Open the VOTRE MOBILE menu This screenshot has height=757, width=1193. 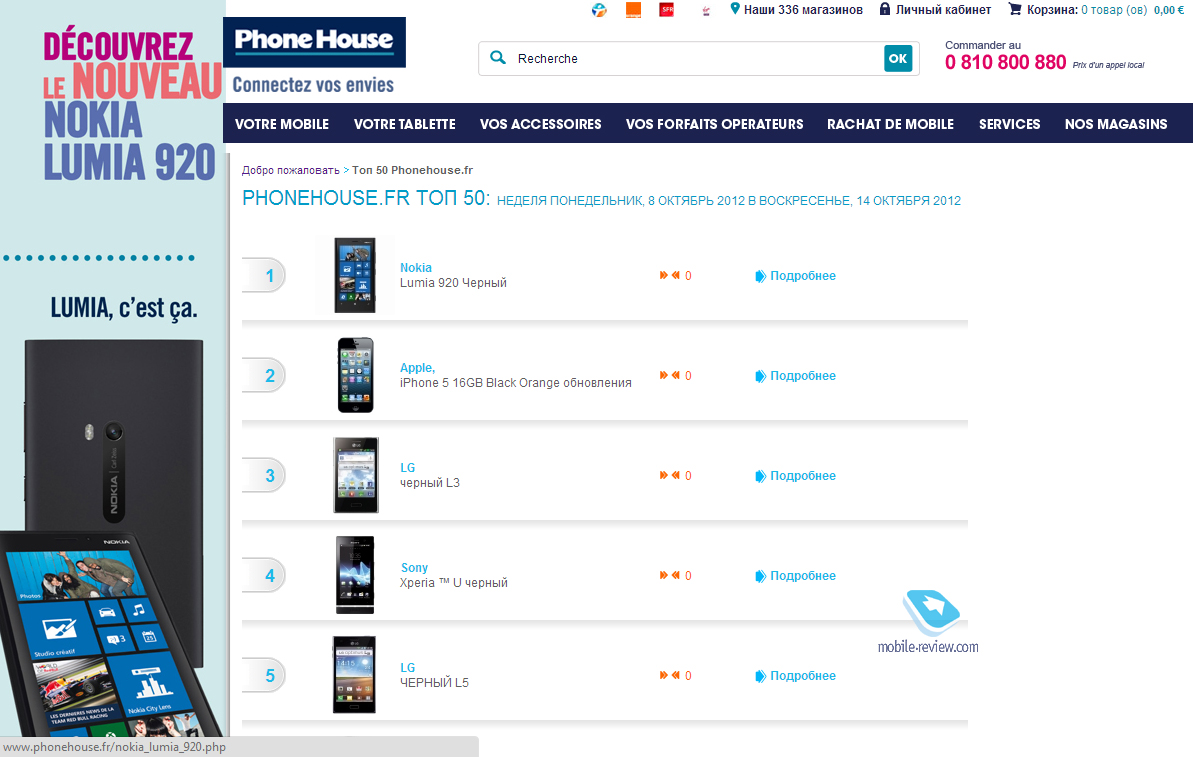tap(282, 124)
